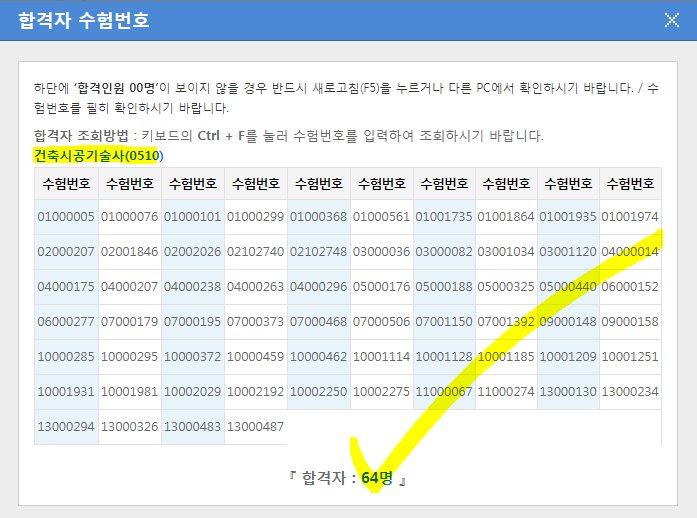Select exam number 10000295
The width and height of the screenshot is (697, 518).
click(x=129, y=357)
